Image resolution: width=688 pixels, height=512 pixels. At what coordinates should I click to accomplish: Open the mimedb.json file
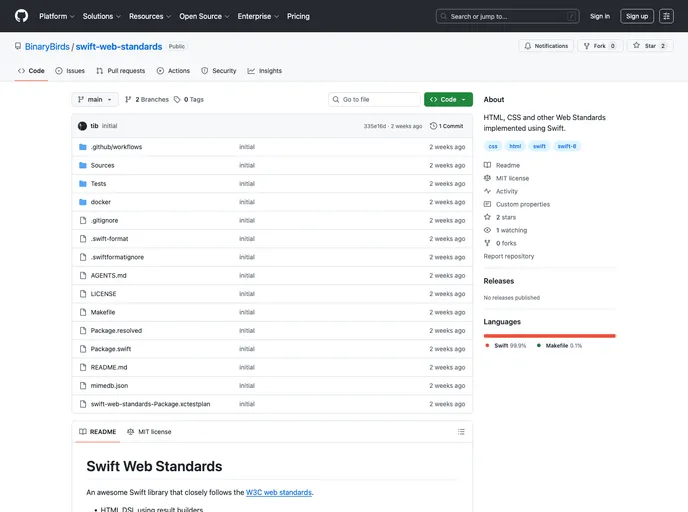109,386
